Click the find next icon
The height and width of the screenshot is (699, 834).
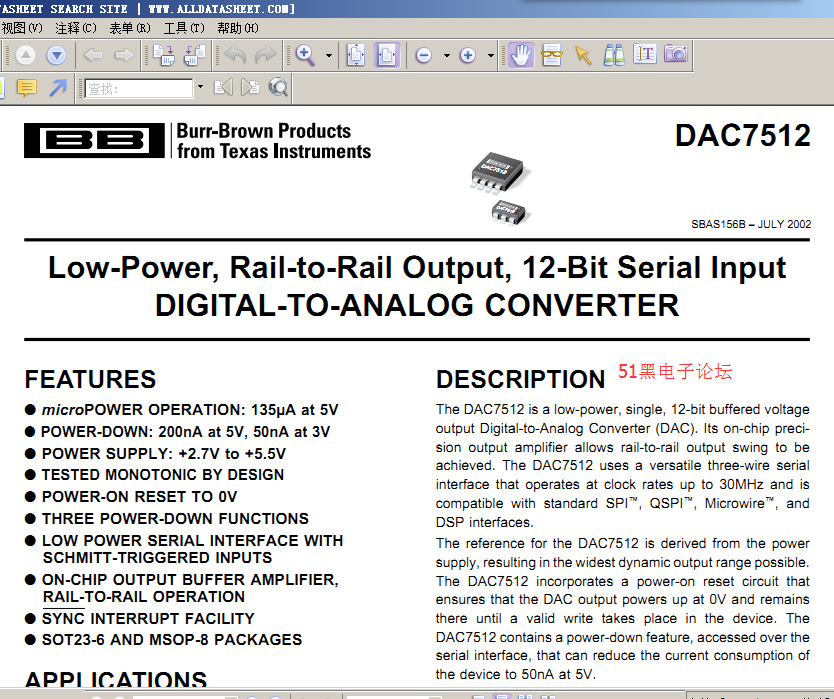(250, 87)
